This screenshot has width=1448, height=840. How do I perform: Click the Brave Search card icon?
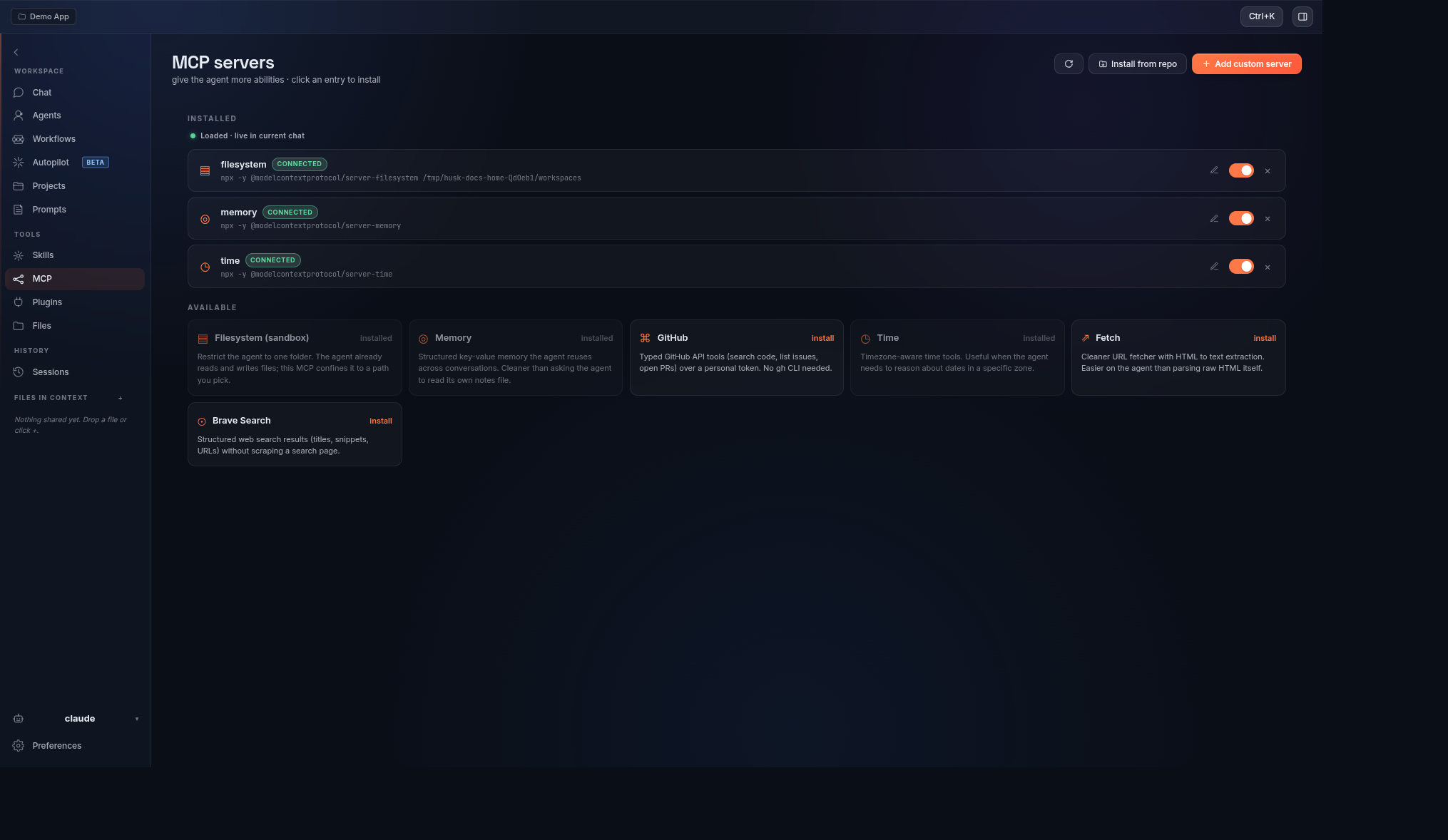[x=202, y=421]
